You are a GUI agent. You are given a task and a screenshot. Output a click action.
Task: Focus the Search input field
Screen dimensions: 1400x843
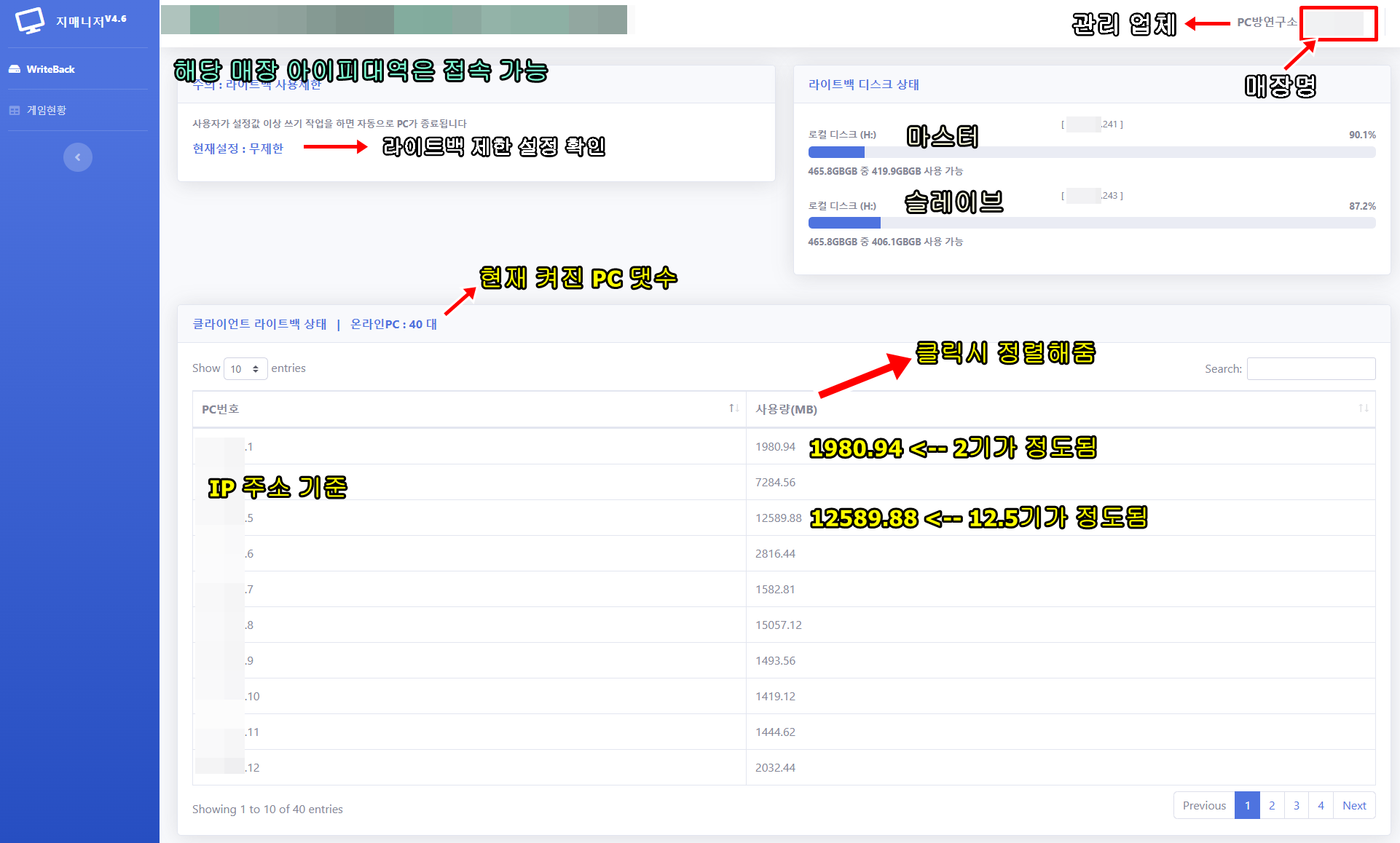click(1310, 369)
